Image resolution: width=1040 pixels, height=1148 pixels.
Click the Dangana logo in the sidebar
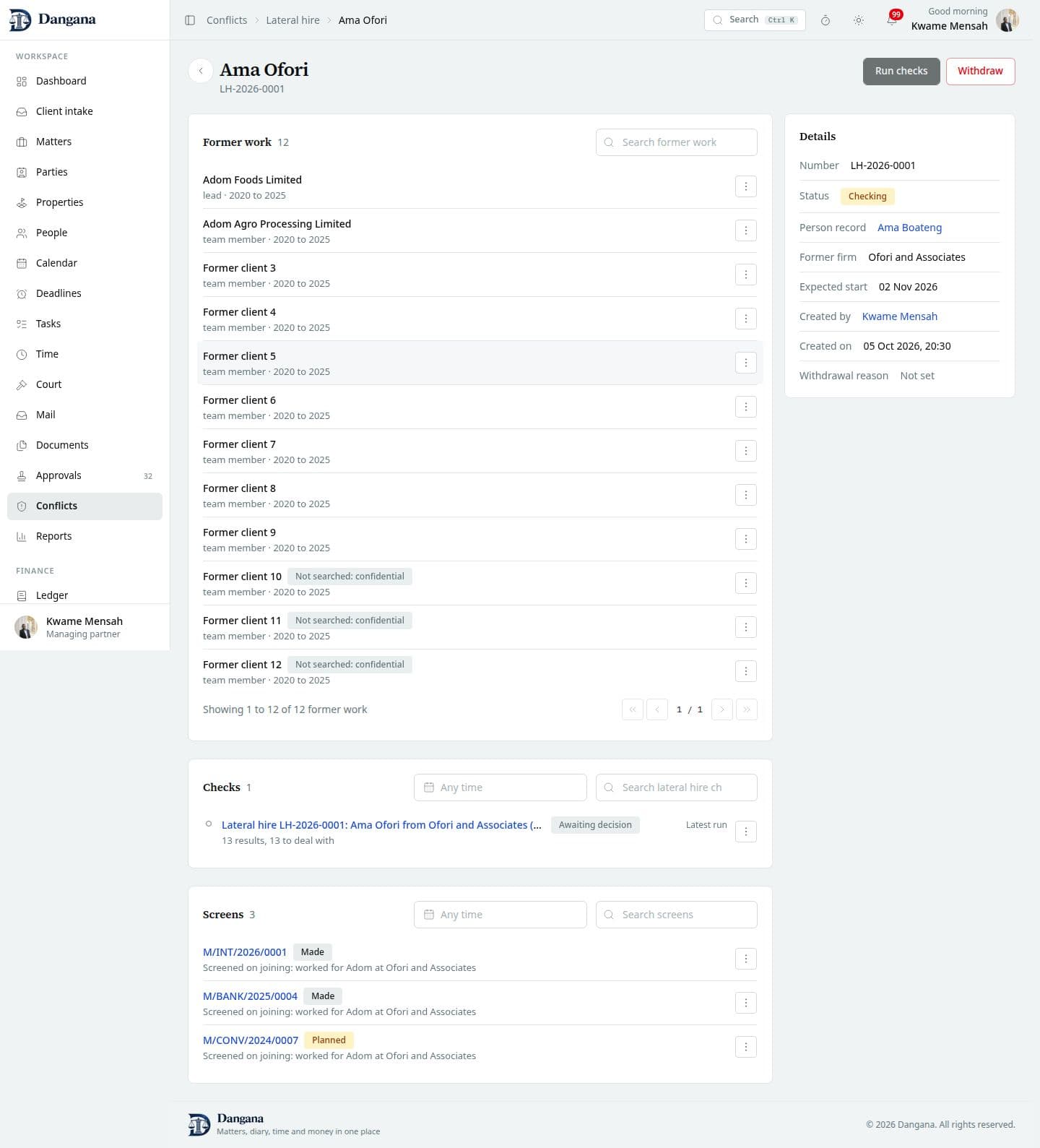(53, 20)
